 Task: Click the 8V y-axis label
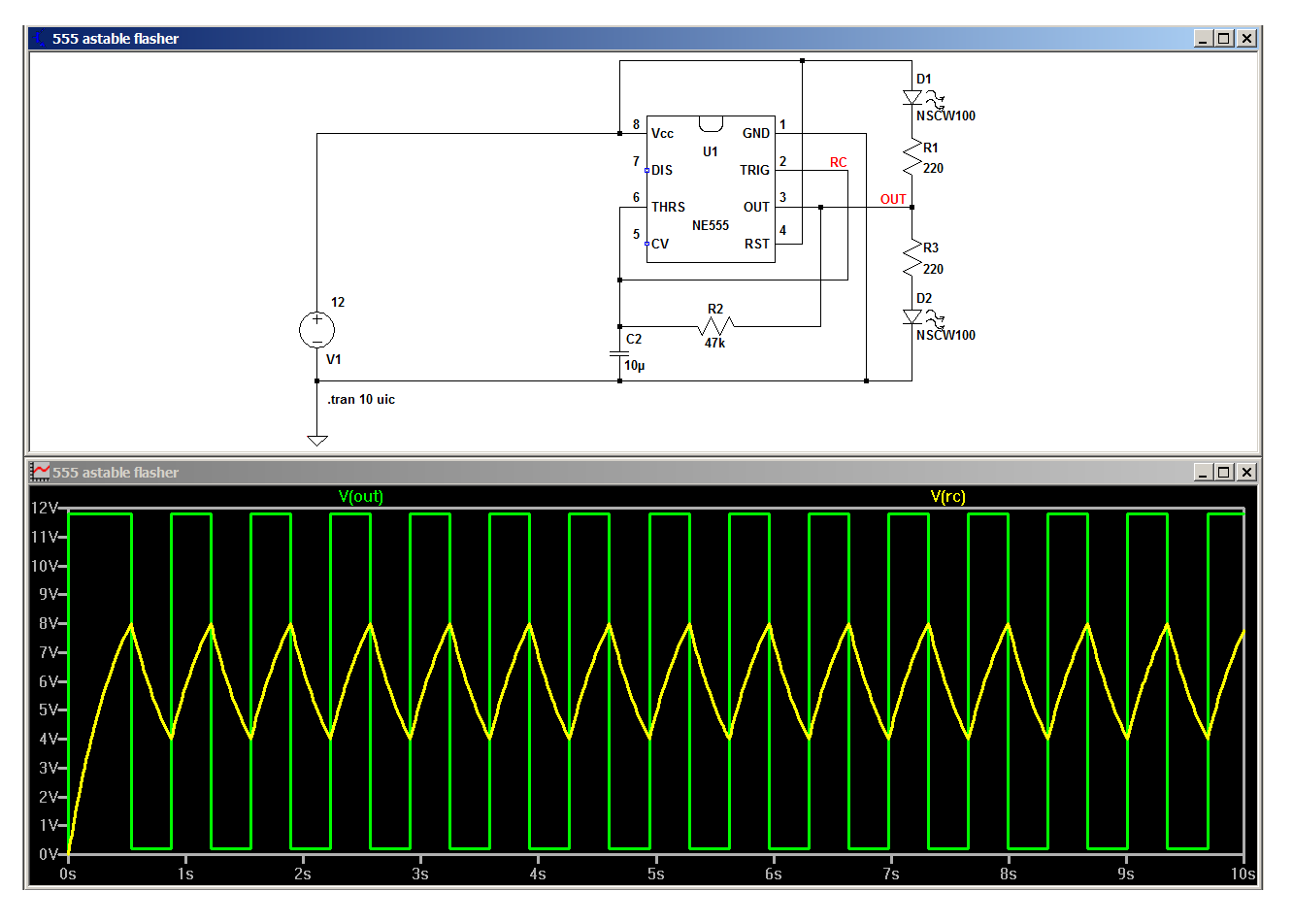(x=49, y=623)
